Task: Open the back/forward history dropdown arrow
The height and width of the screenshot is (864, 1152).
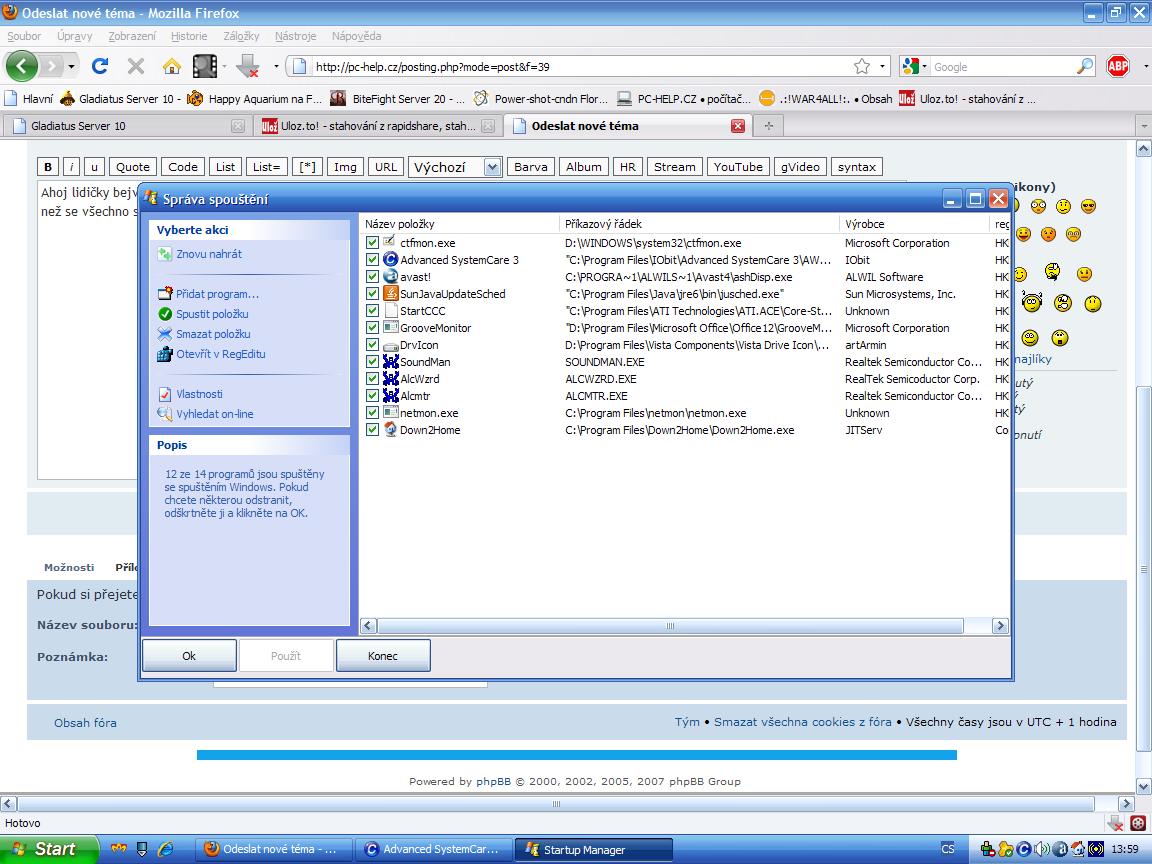Action: click(71, 67)
